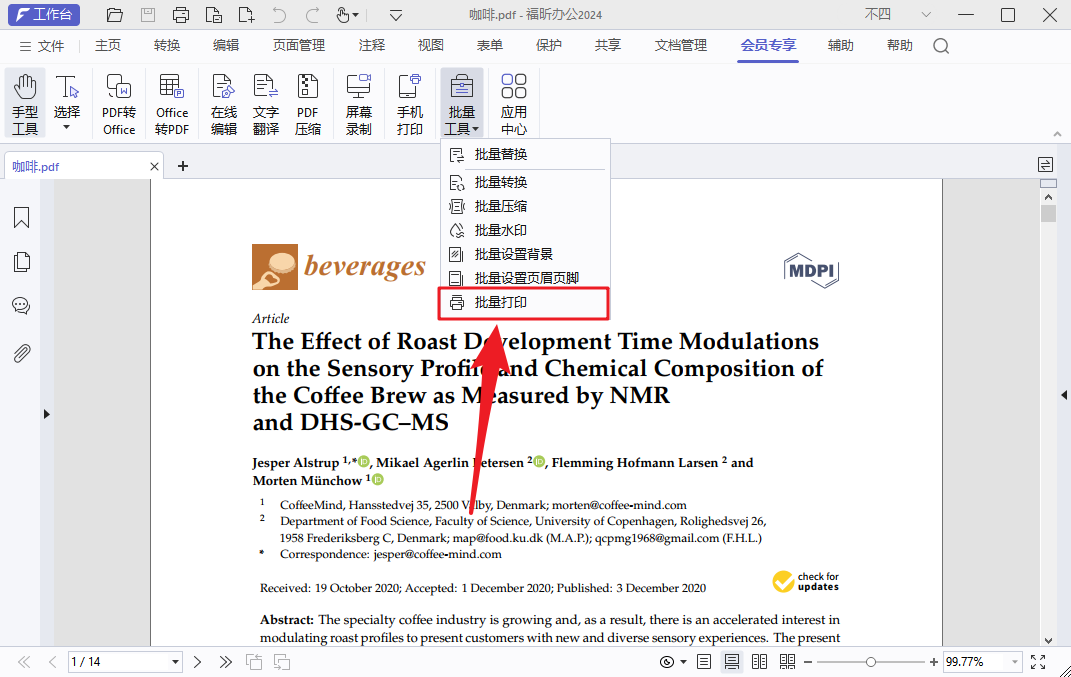Open the 文字翻译 translation tool

[265, 104]
